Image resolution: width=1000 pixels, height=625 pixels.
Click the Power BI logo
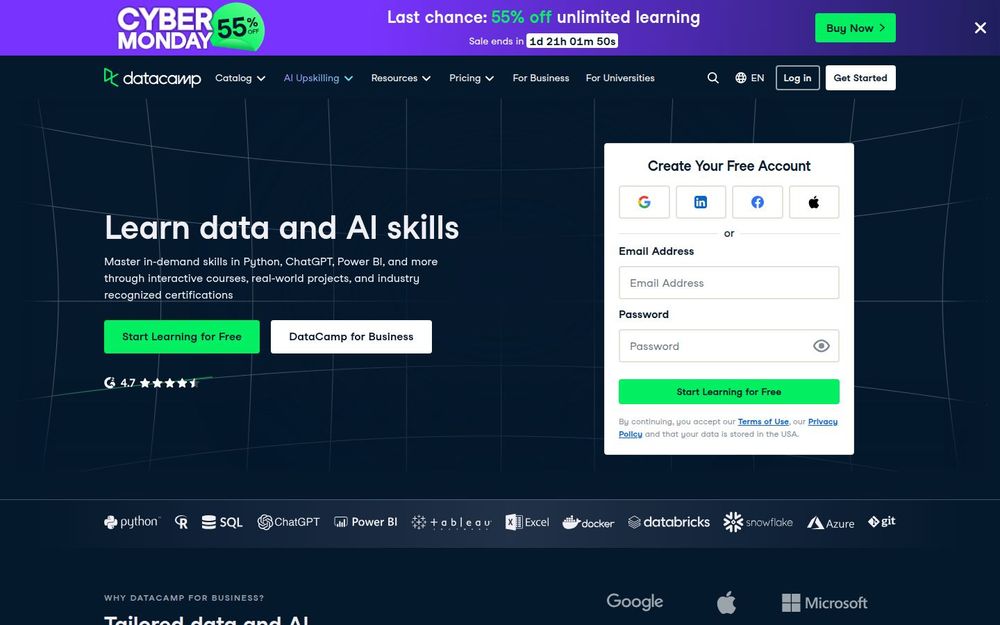(365, 522)
